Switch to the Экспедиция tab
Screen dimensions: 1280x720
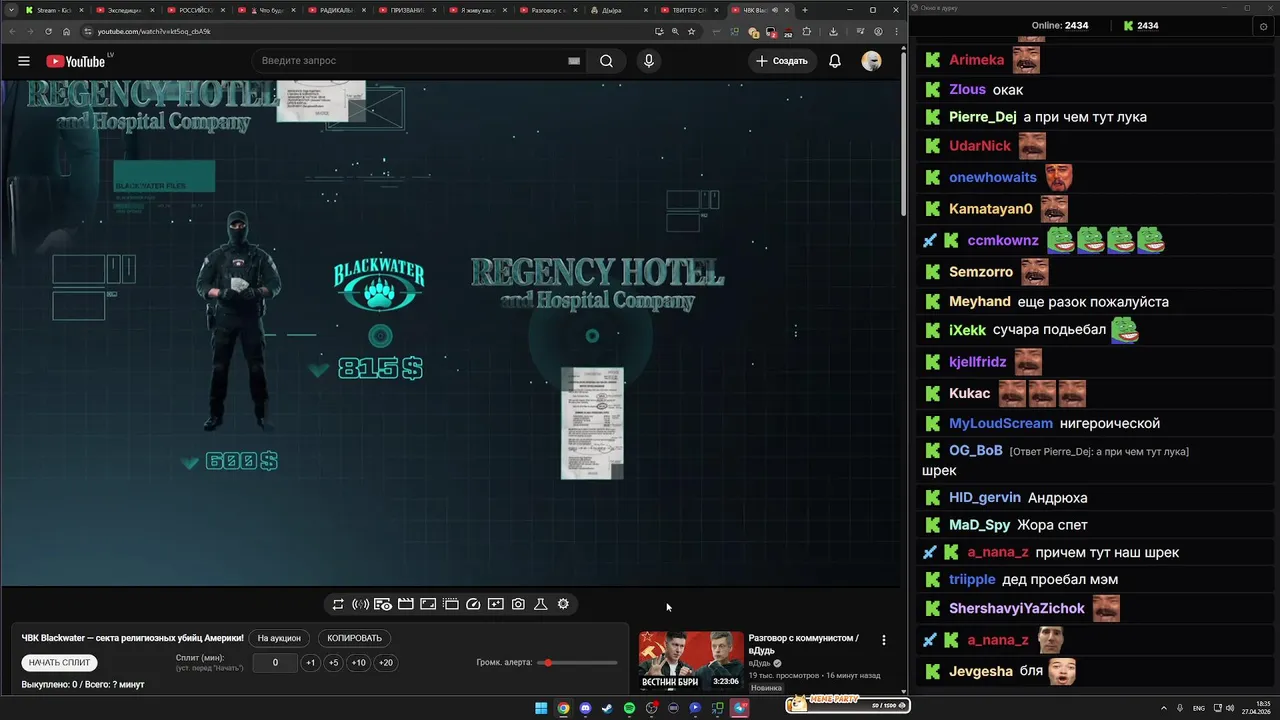(125, 10)
